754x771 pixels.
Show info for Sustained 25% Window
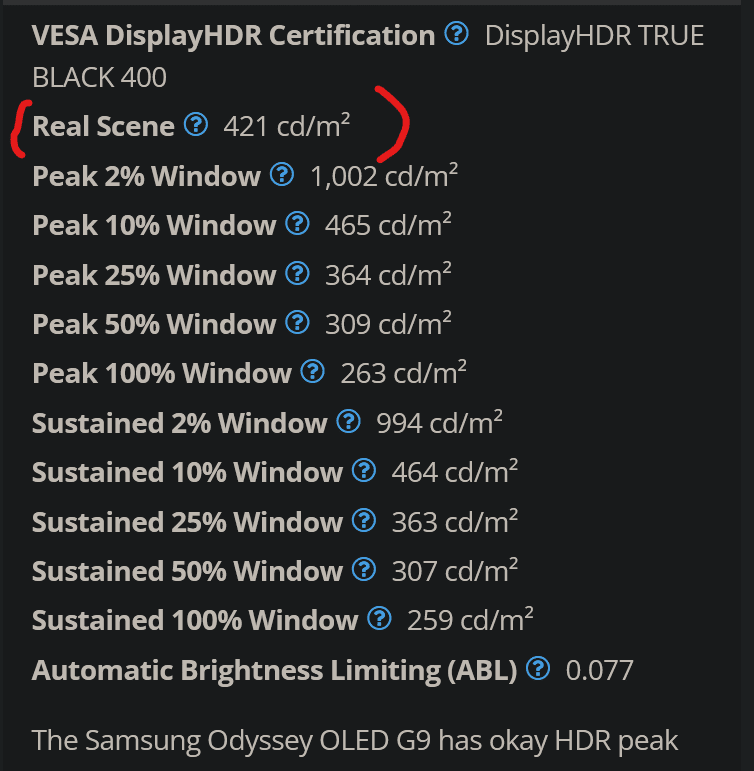pyautogui.click(x=364, y=520)
